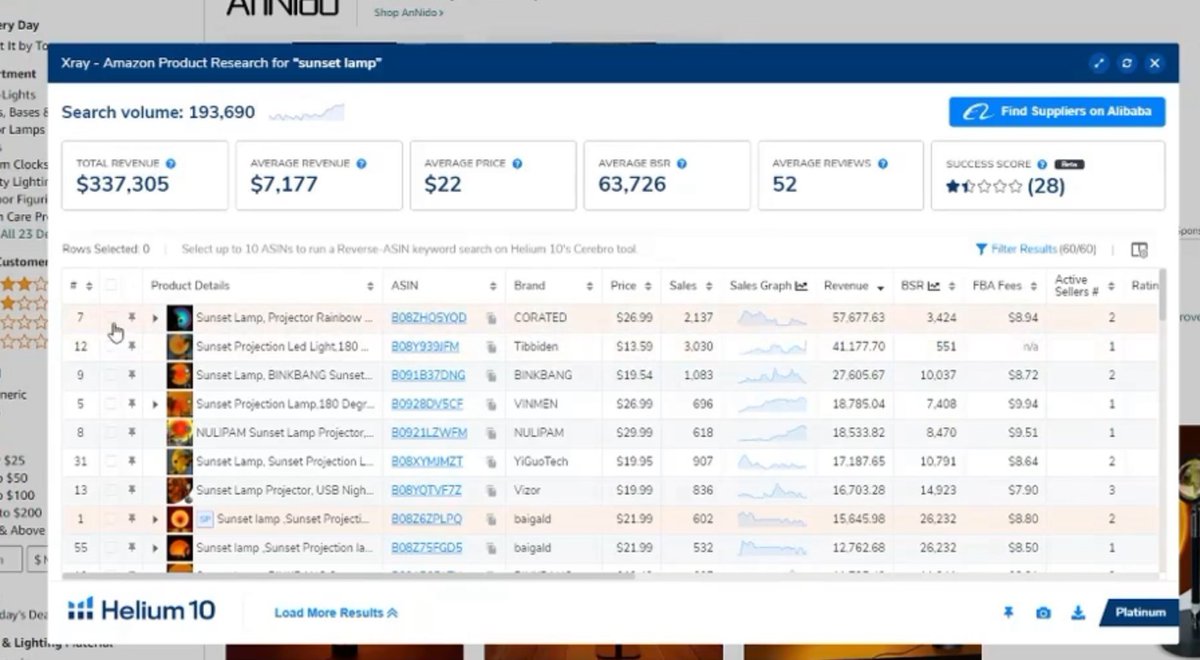Click the table vertical scrollbar
Image resolution: width=1200 pixels, height=660 pixels.
pos(1162,296)
